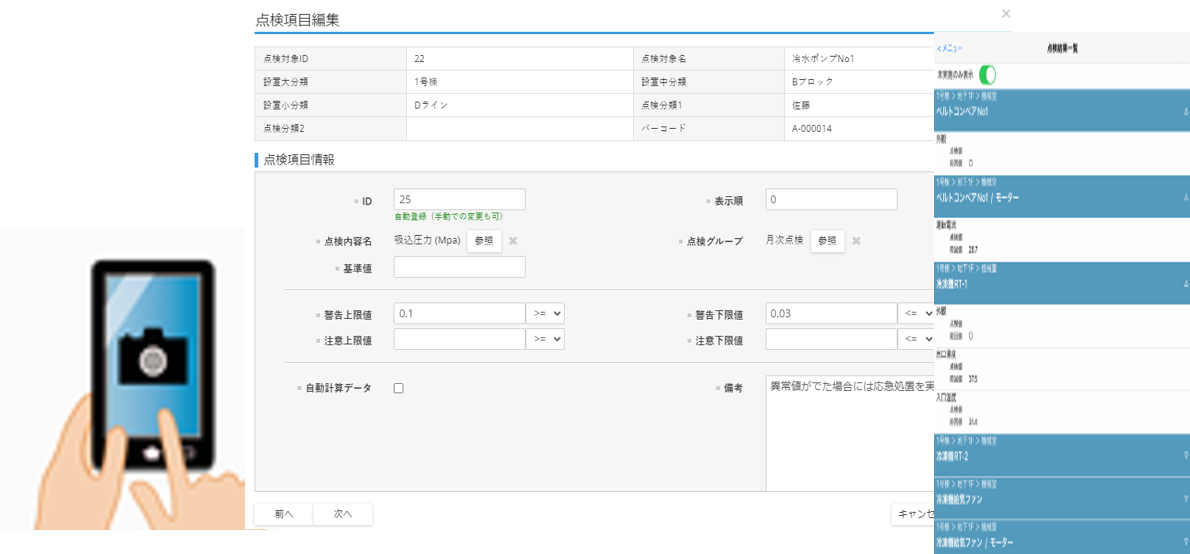Click the 月次点検 group text
The image size is (1190, 554).
coord(785,241)
